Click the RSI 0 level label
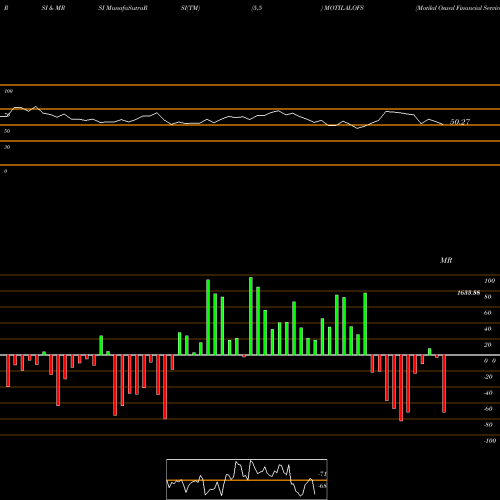The image size is (500, 500). tap(5, 171)
